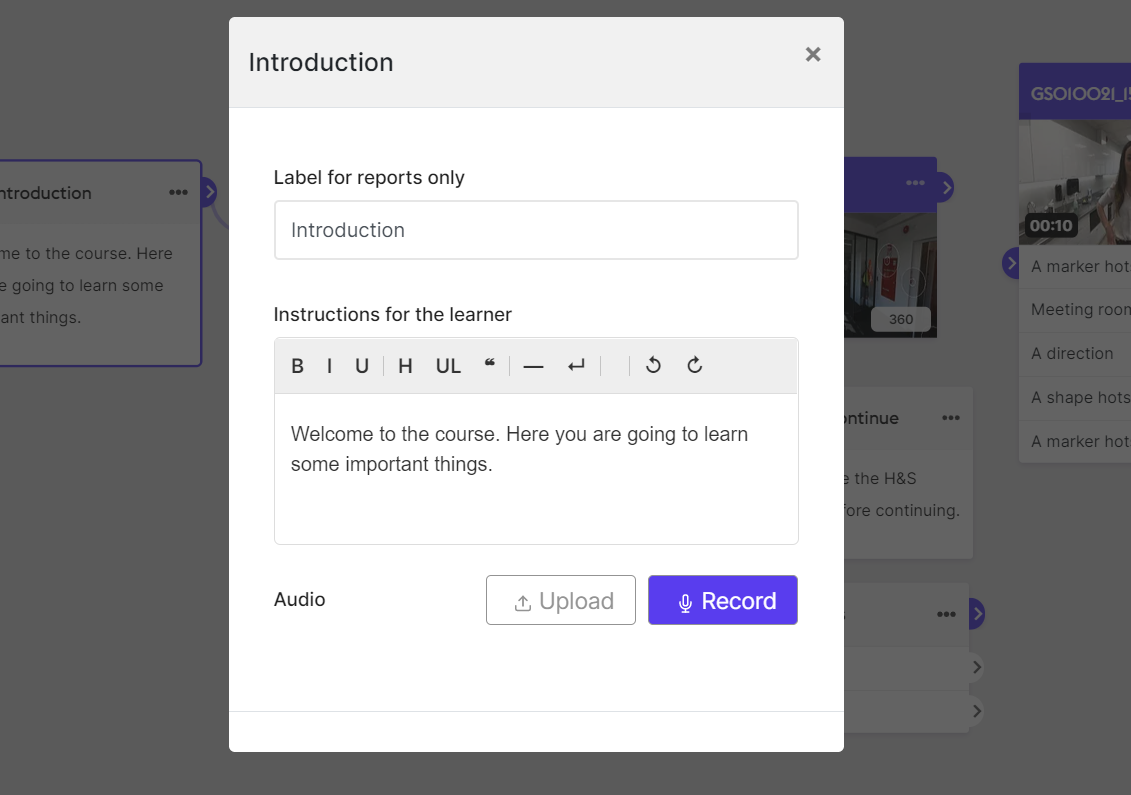Select the 'A direction' hotspot row
The height and width of the screenshot is (795, 1131).
[1075, 353]
